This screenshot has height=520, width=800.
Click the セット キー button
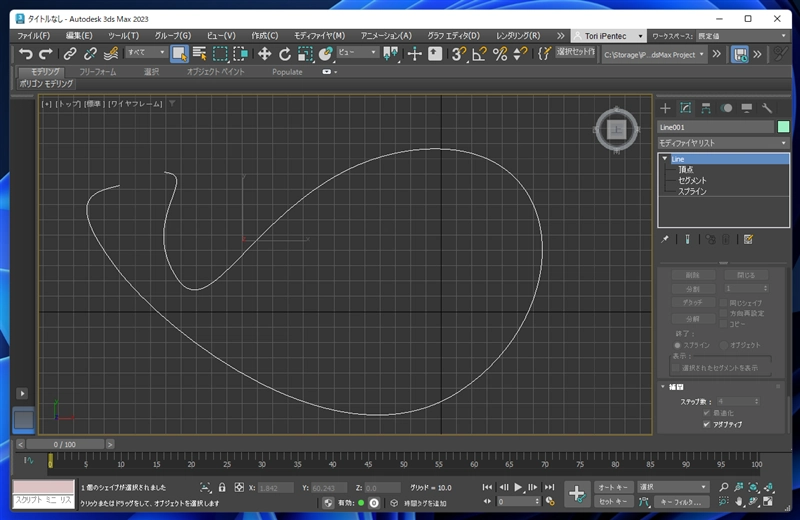pyautogui.click(x=613, y=502)
